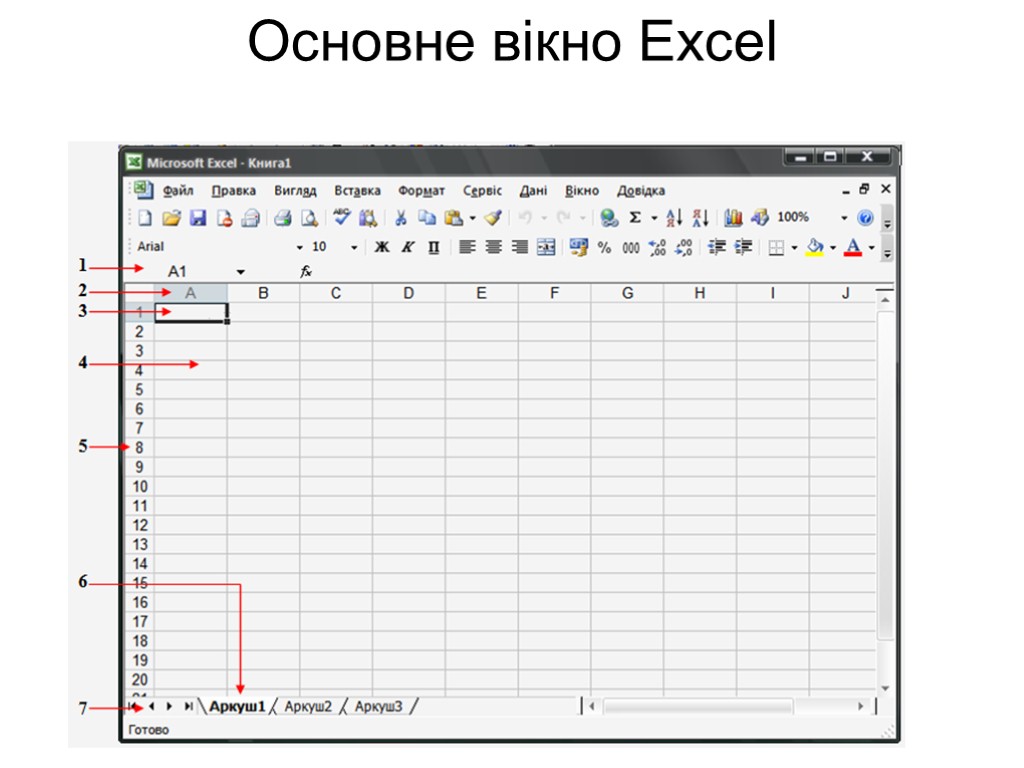Cut selection with the scissors icon
Screen dimensions: 1024x768
pos(400,218)
